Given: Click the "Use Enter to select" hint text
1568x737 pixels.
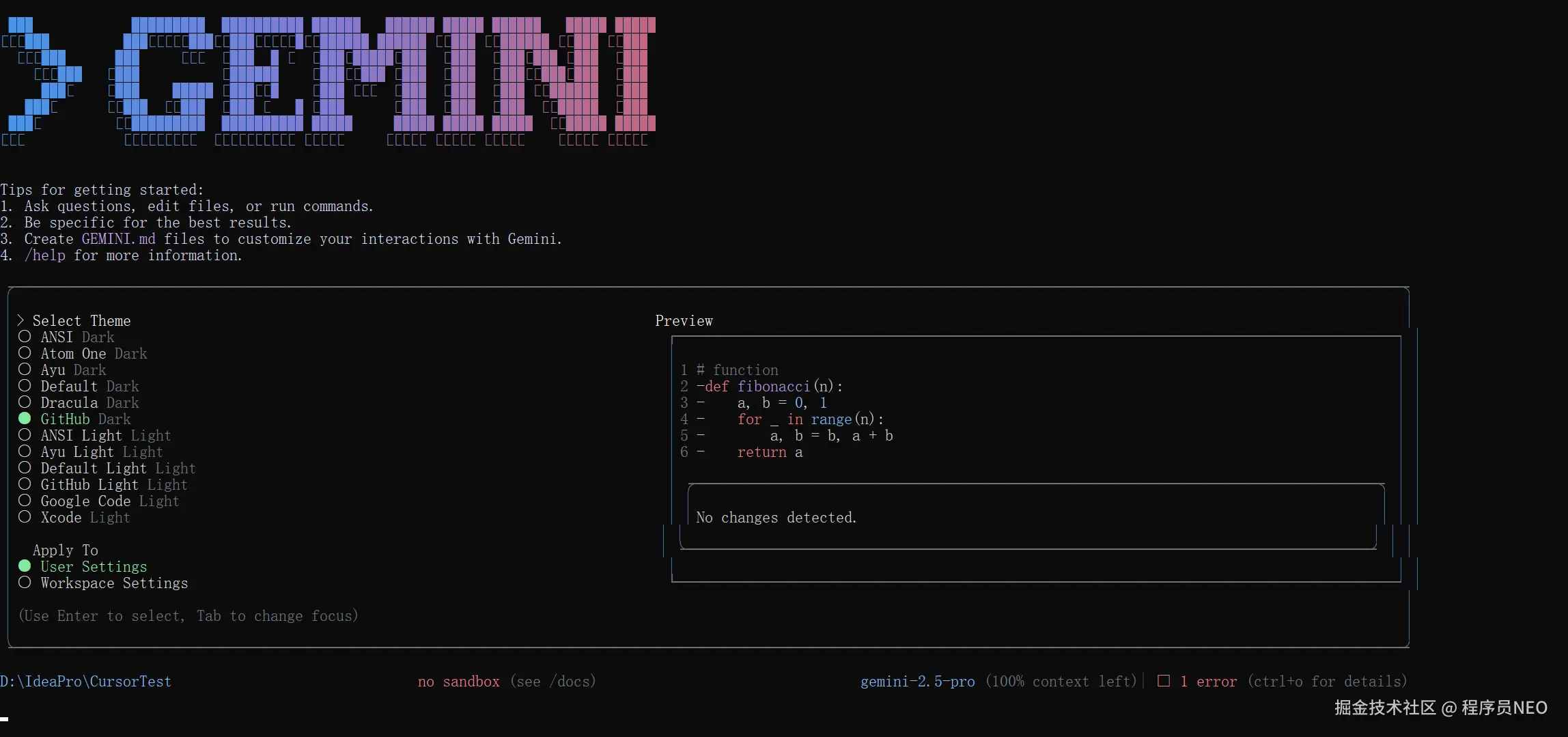Looking at the screenshot, I should [188, 616].
